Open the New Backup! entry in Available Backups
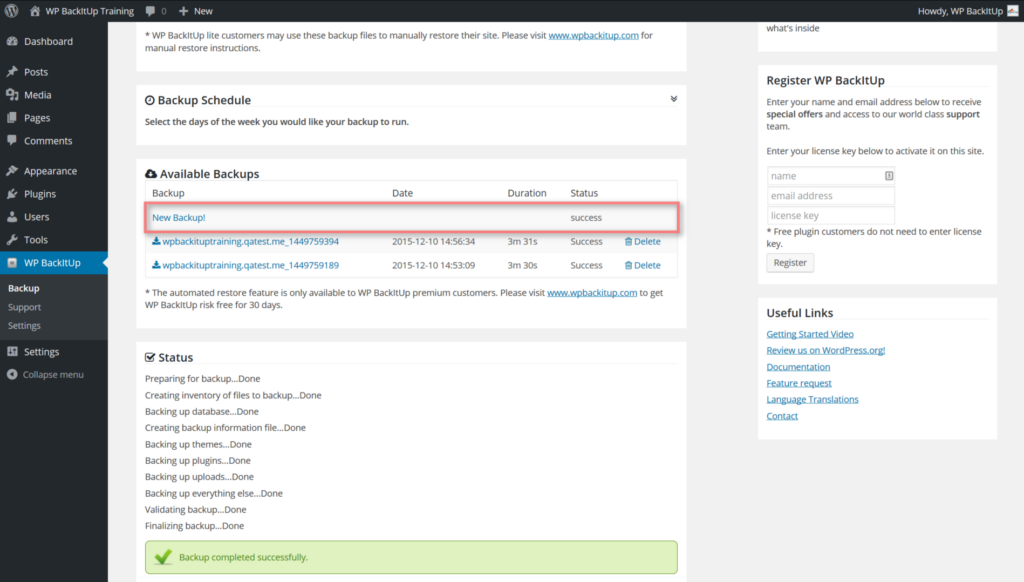The height and width of the screenshot is (582, 1024). [x=178, y=217]
